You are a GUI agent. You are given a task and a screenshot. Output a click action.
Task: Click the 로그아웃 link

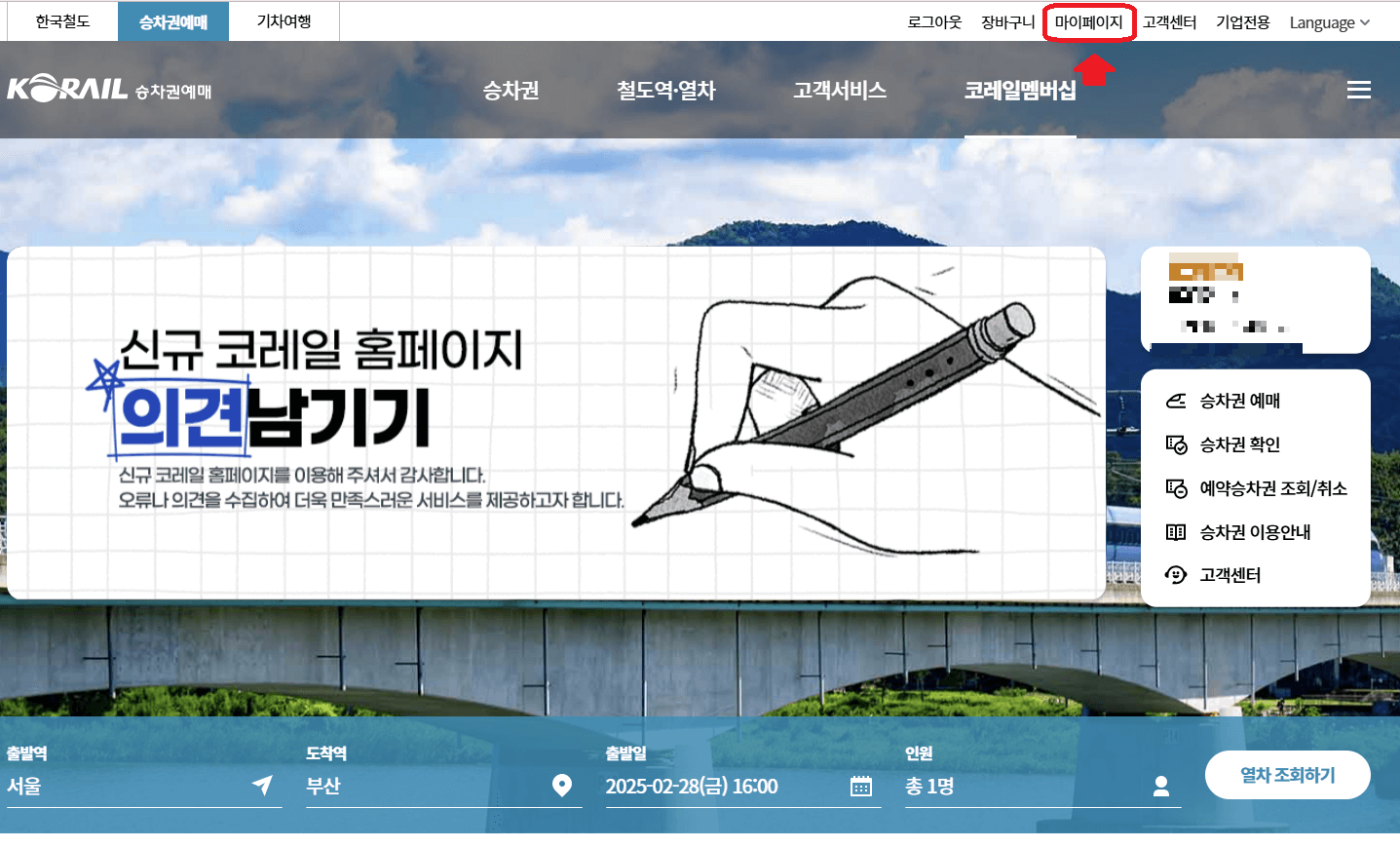coord(934,22)
